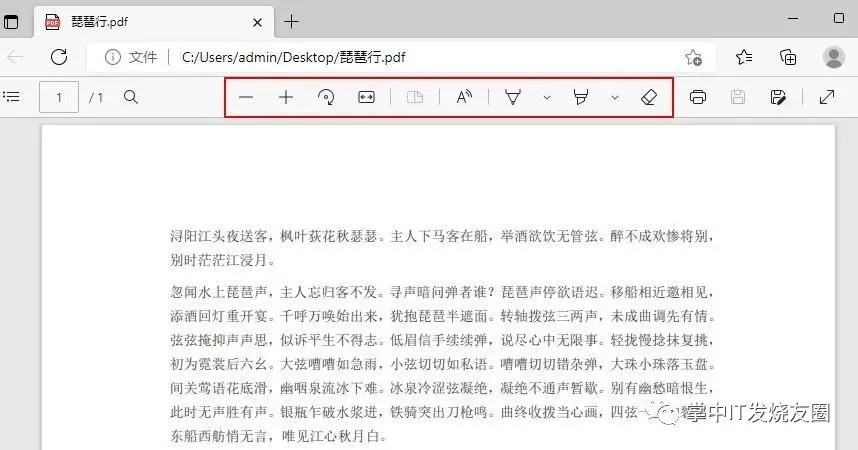Close the 琵琶行.pdf tab
The height and width of the screenshot is (450, 858).
coord(257,22)
